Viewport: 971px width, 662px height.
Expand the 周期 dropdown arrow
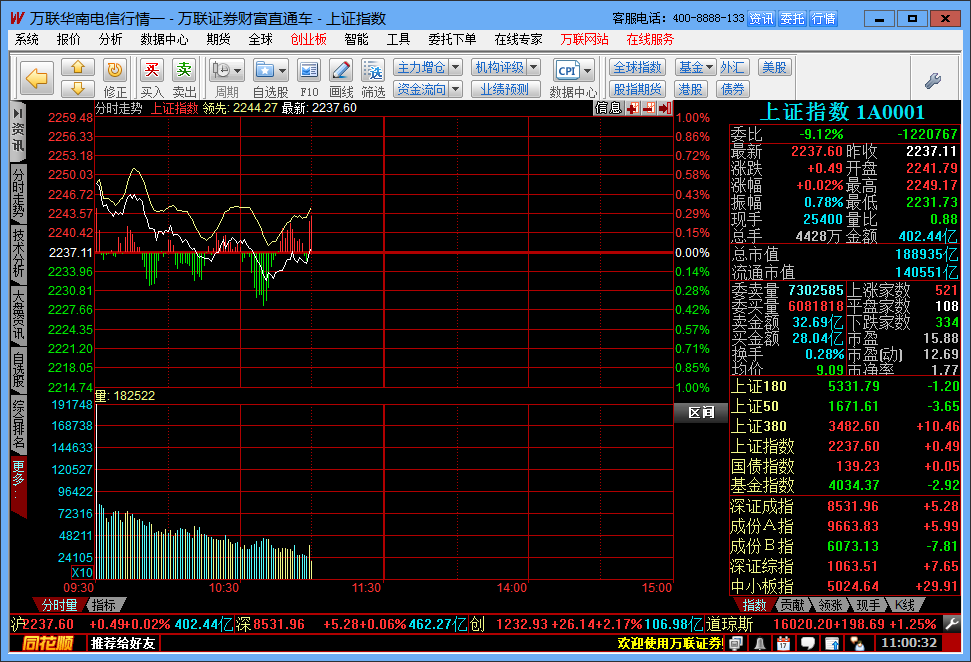[238, 70]
